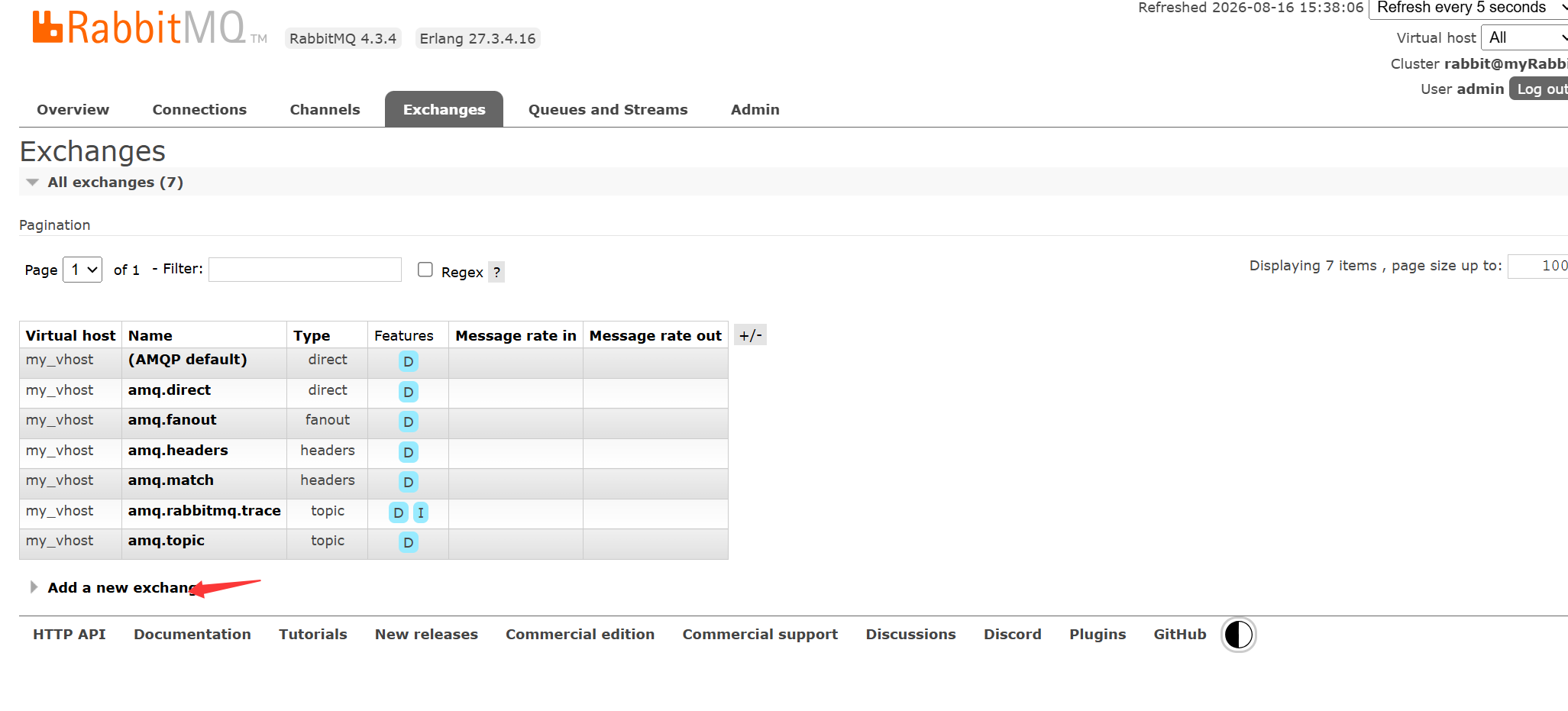Click the D badge for amq.rabbitmq.trace
Image resolution: width=1568 pixels, height=711 pixels.
pos(399,512)
